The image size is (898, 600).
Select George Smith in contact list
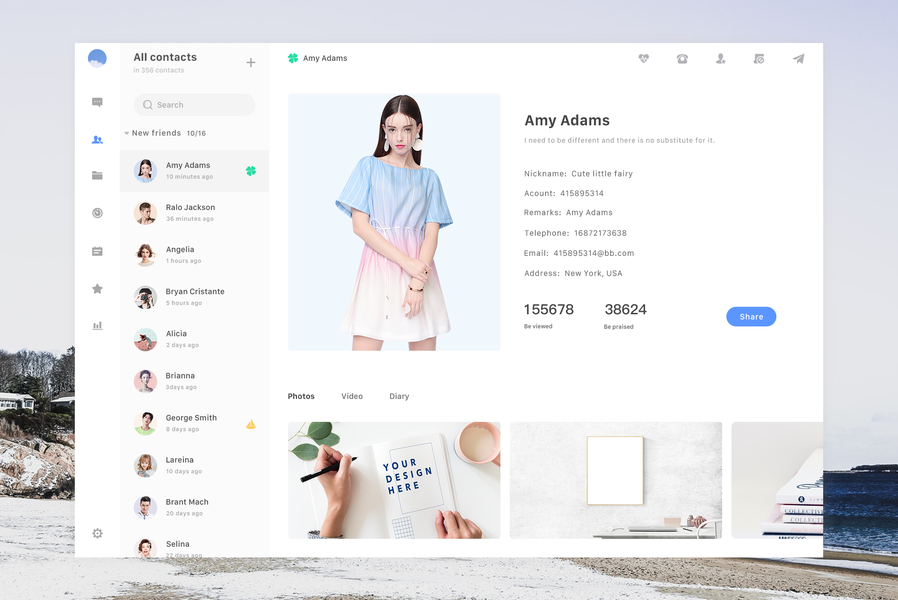point(194,423)
